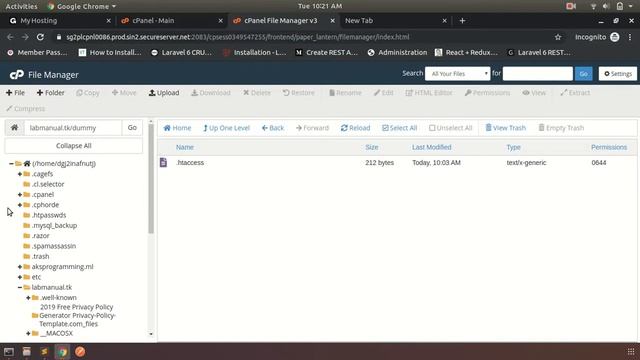Click the Extract toolbar action
Image resolution: width=640 pixels, height=360 pixels.
pos(575,93)
